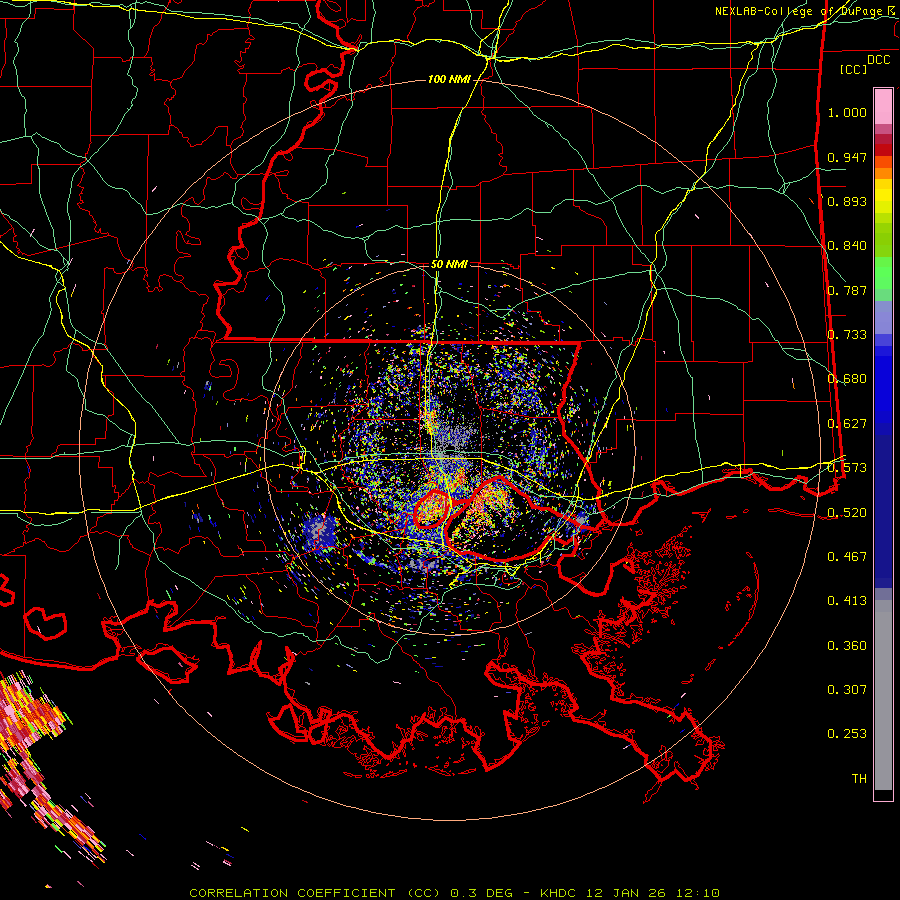Image resolution: width=900 pixels, height=900 pixels.
Task: Click the [CC] units label above color bar
Action: pos(854,69)
